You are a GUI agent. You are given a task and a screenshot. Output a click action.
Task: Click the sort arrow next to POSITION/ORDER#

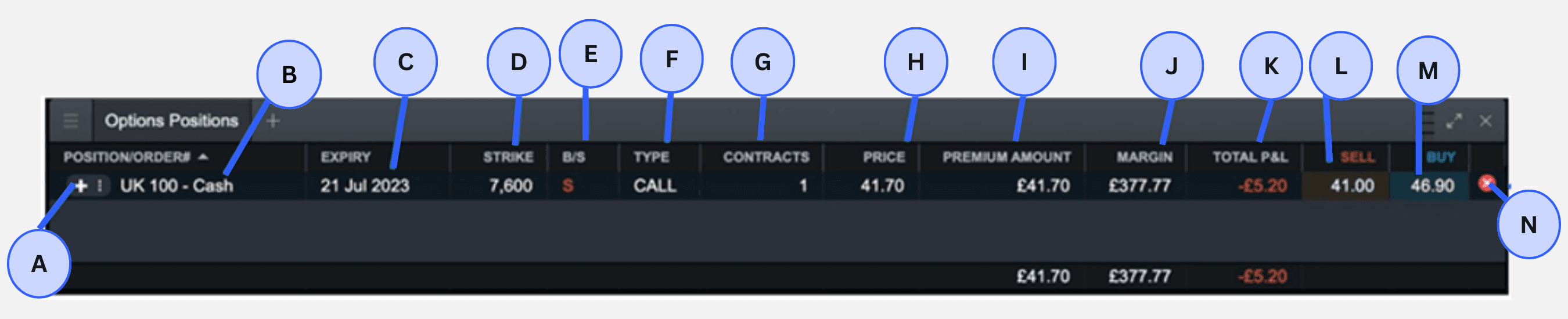click(x=204, y=157)
